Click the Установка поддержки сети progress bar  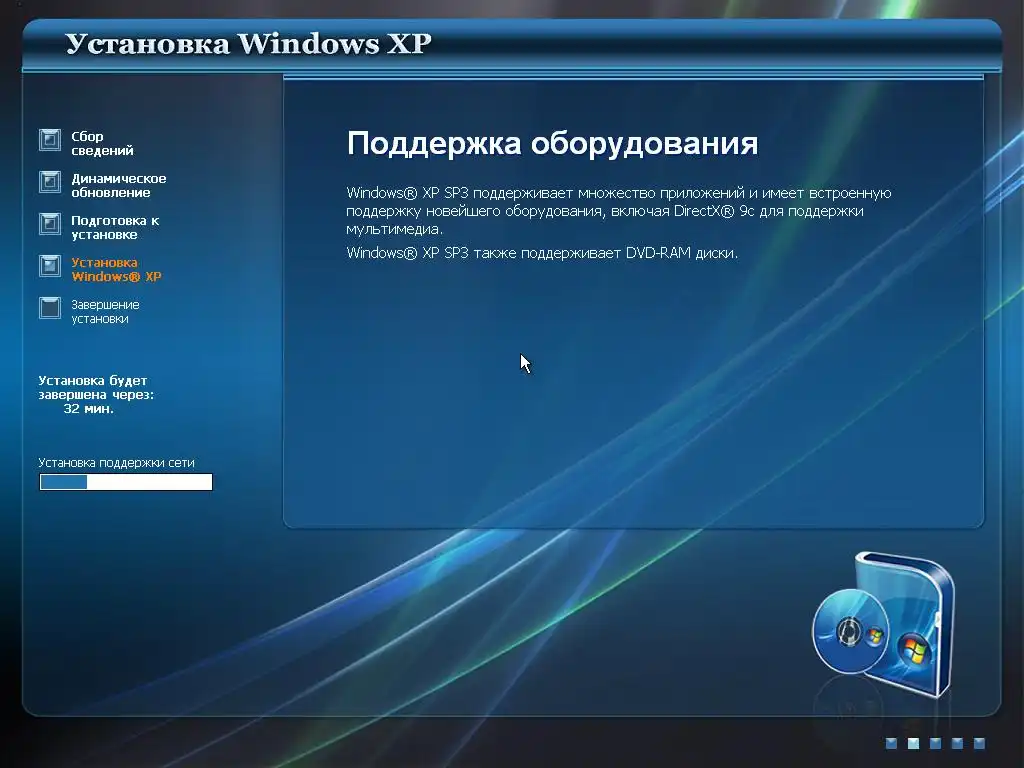(126, 482)
